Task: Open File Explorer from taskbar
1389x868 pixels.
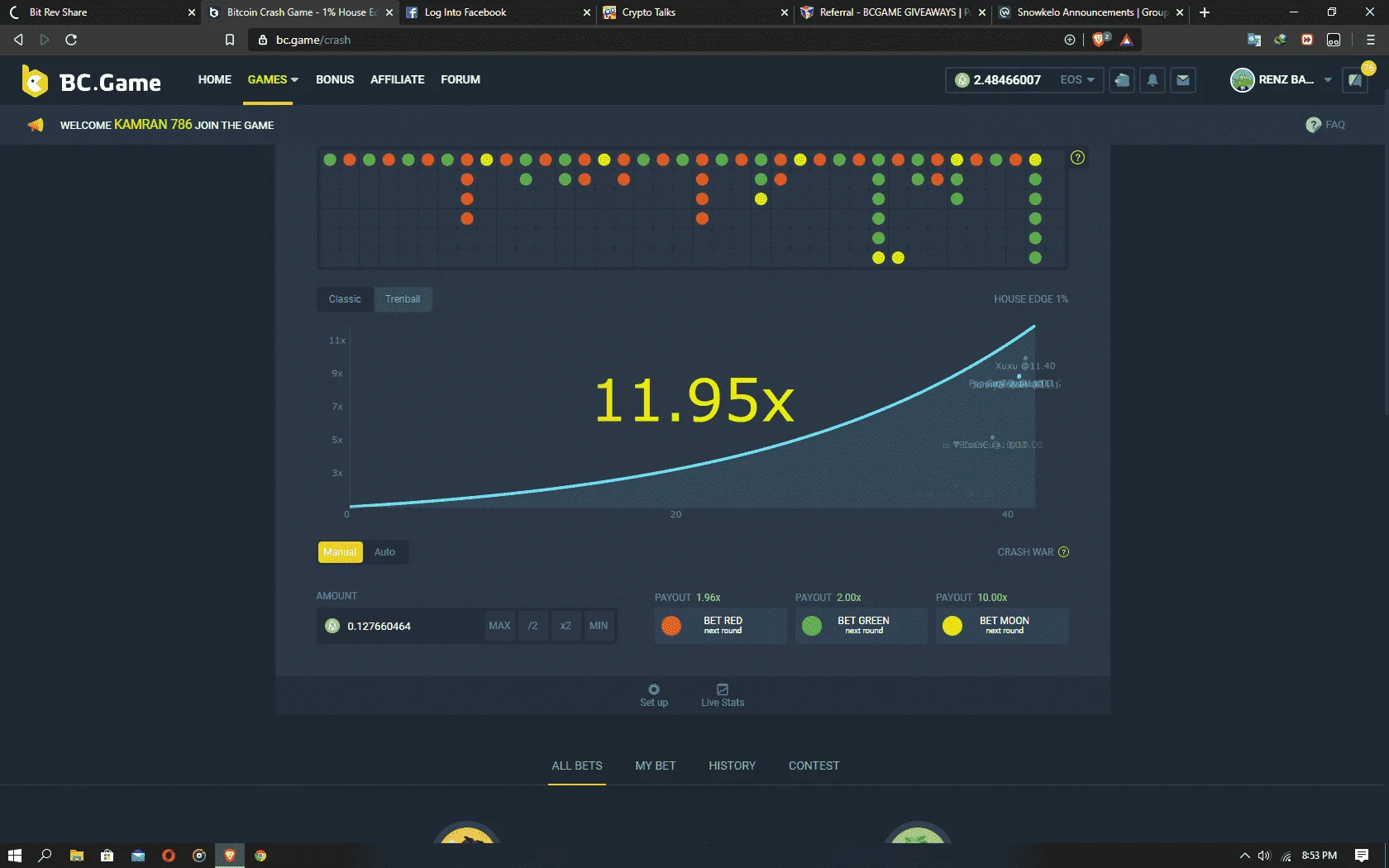Action: click(x=76, y=856)
